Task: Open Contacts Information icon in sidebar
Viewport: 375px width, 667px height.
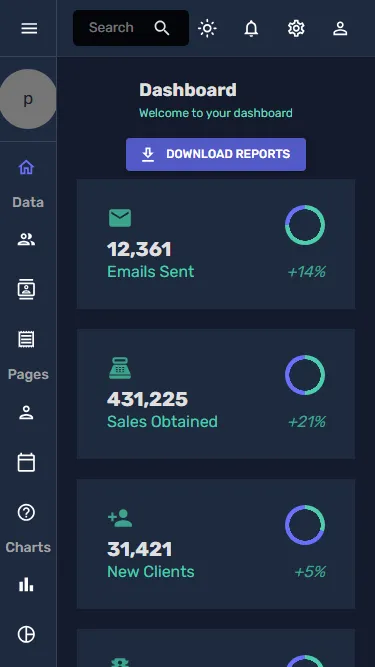Action: [x=26, y=289]
